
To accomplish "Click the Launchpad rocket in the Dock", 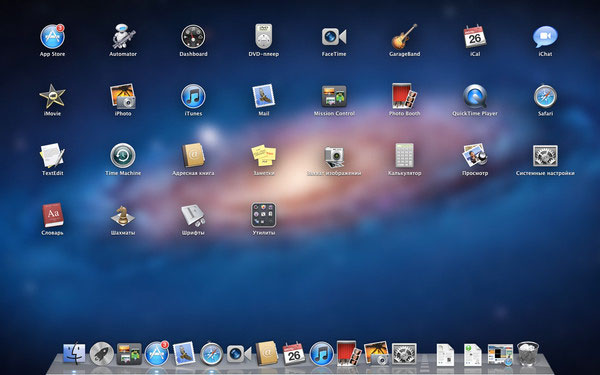I will click(102, 354).
